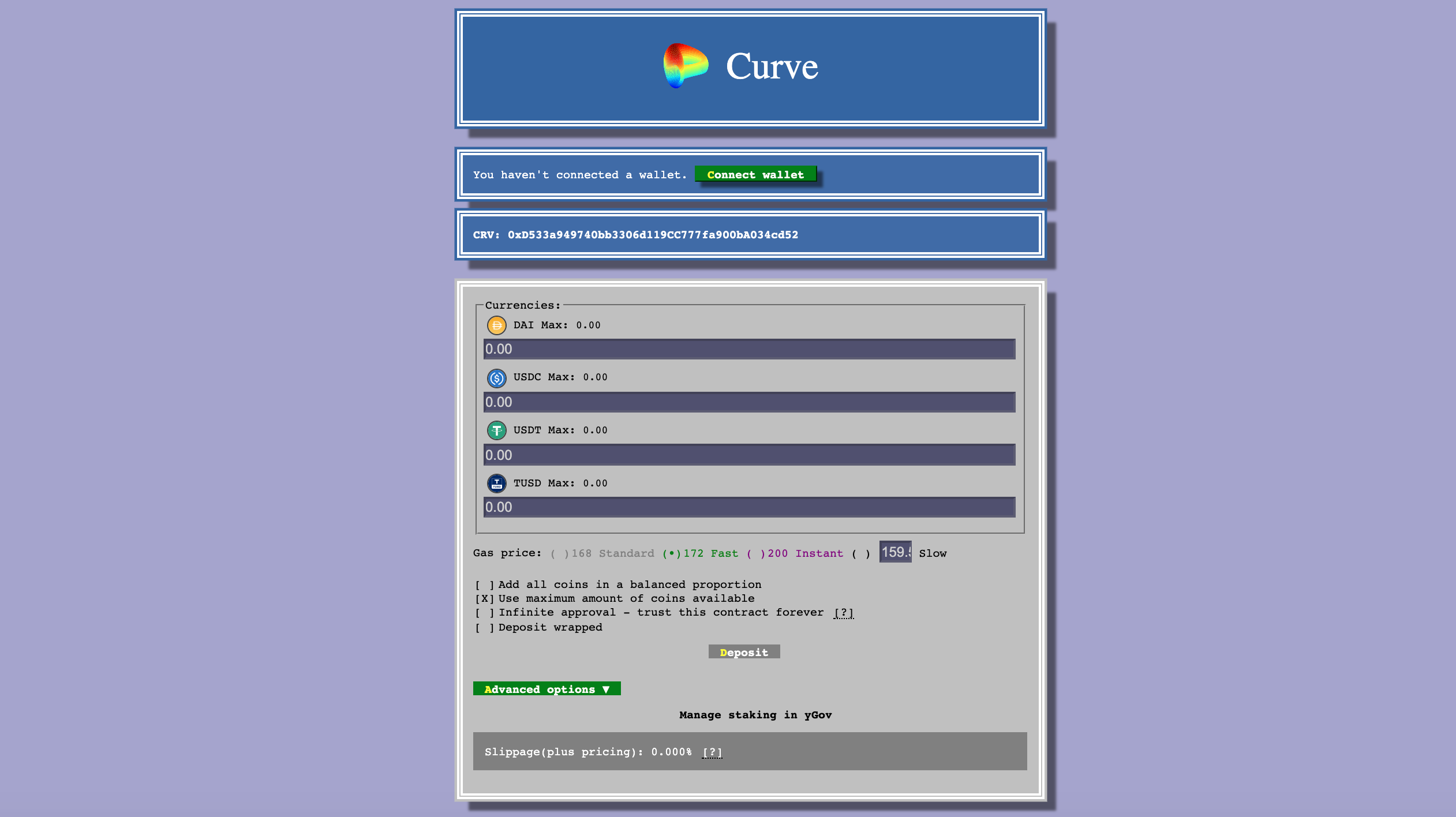The width and height of the screenshot is (1456, 817).
Task: Open the Infinite approval help tooltip [?]
Action: coord(843,613)
